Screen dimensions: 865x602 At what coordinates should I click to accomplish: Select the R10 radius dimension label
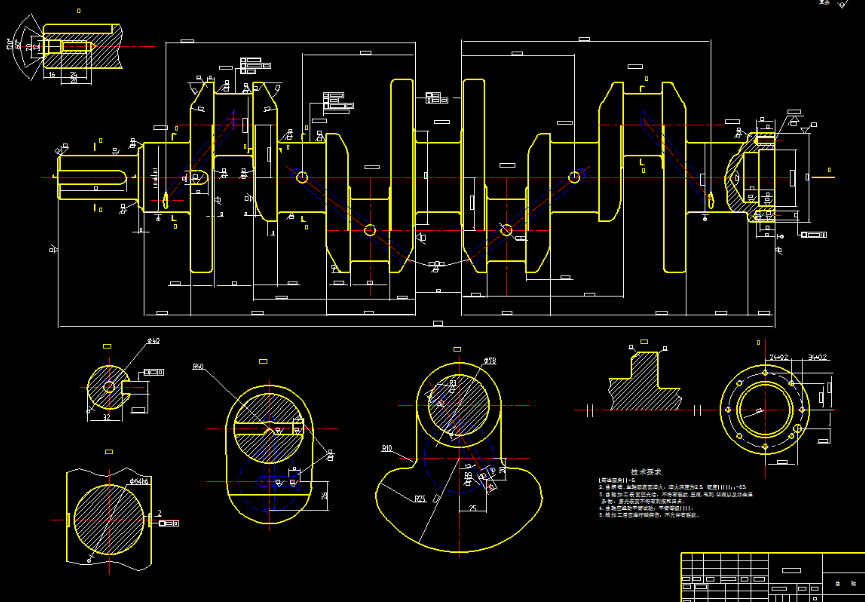click(x=387, y=449)
